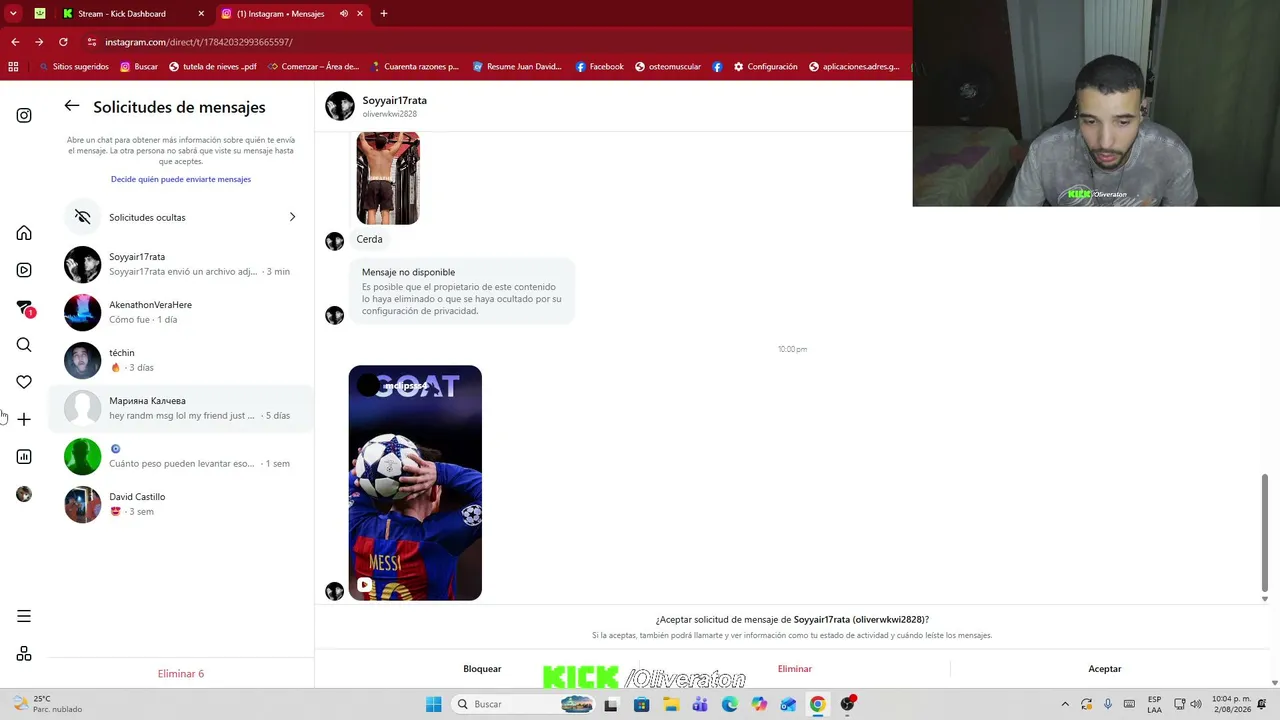Create new post with plus icon
1280x720 pixels.
pos(24,419)
